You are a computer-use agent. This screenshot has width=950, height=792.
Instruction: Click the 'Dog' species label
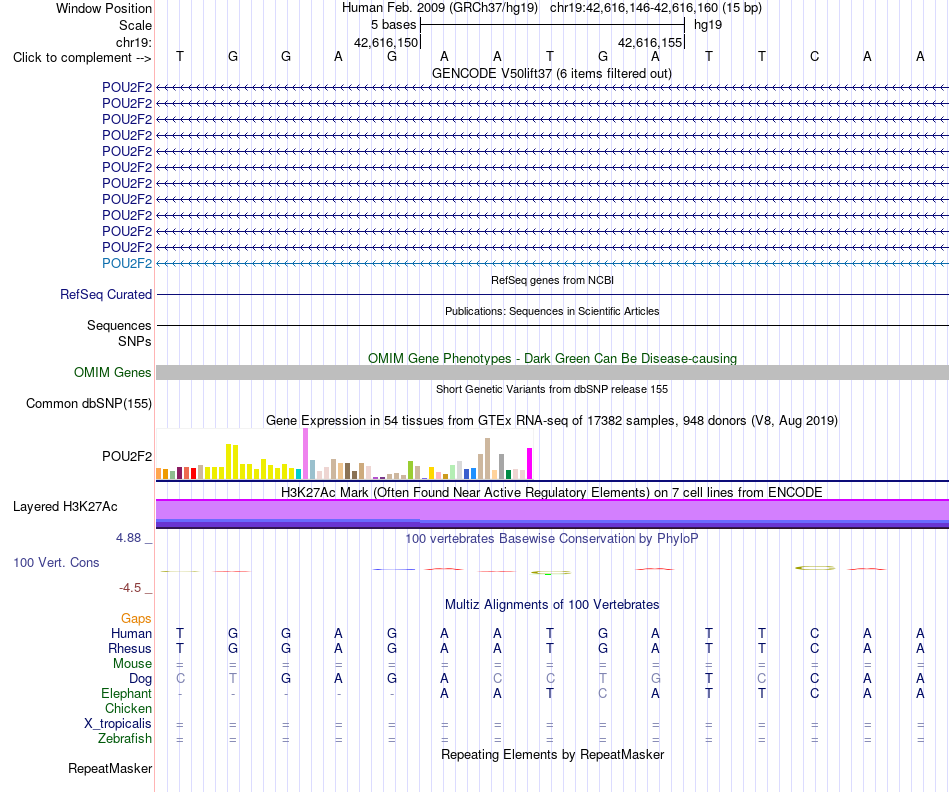click(x=140, y=679)
